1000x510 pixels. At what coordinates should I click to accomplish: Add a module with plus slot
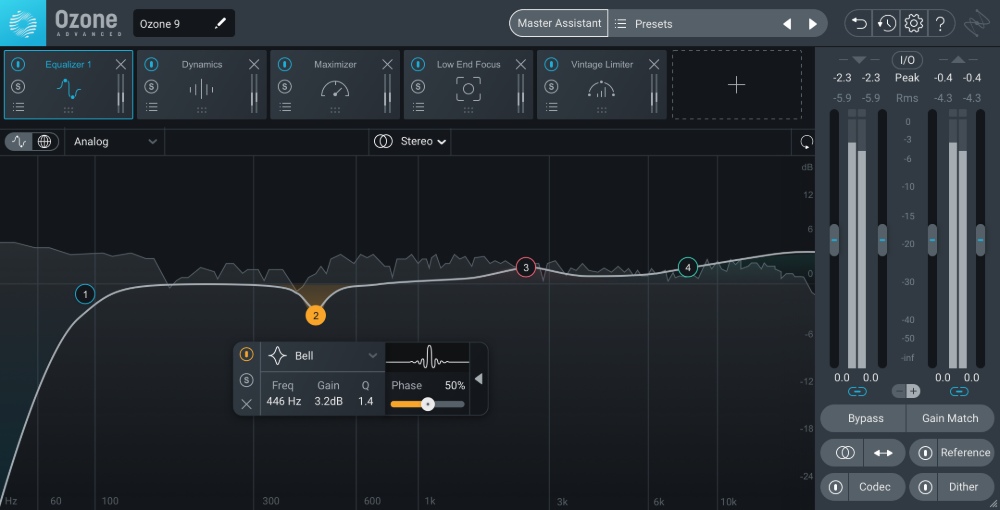pyautogui.click(x=736, y=85)
